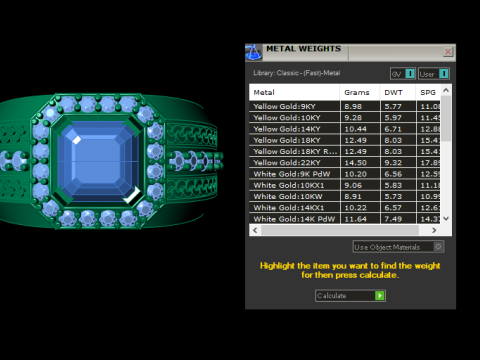Screen dimensions: 480x360
Task: Click the 6.56 DWT value
Action: 393,174
